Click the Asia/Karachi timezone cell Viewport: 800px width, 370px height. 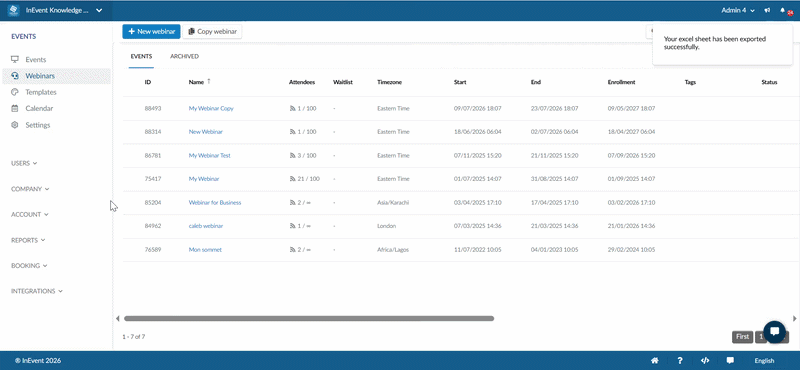click(393, 203)
